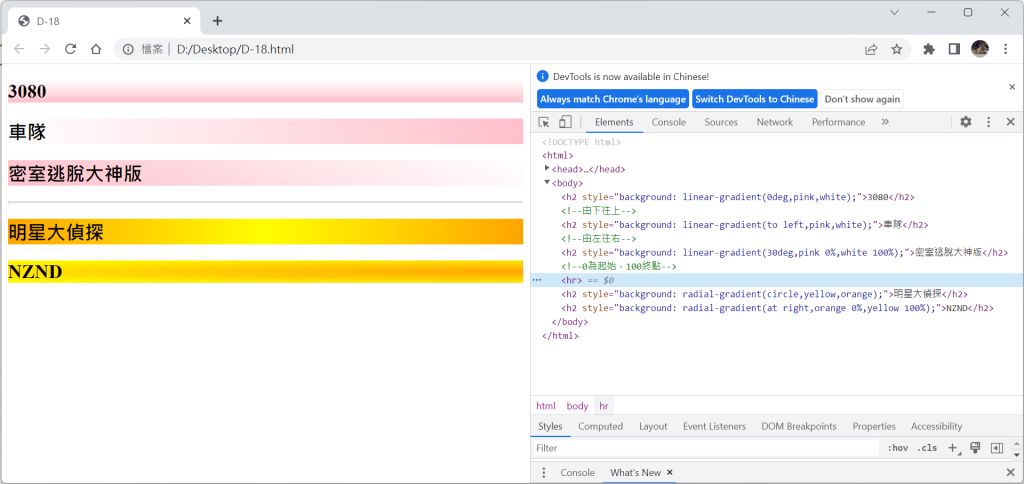The height and width of the screenshot is (484, 1024).
Task: Toggle the :hov element state panel
Action: pos(897,448)
